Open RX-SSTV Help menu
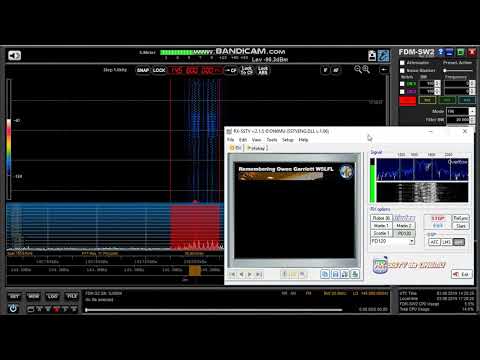 pyautogui.click(x=303, y=140)
